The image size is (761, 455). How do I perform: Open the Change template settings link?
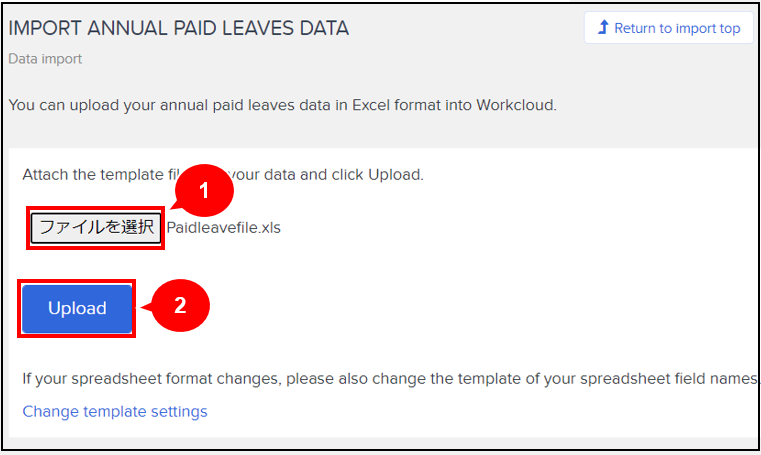[x=115, y=411]
